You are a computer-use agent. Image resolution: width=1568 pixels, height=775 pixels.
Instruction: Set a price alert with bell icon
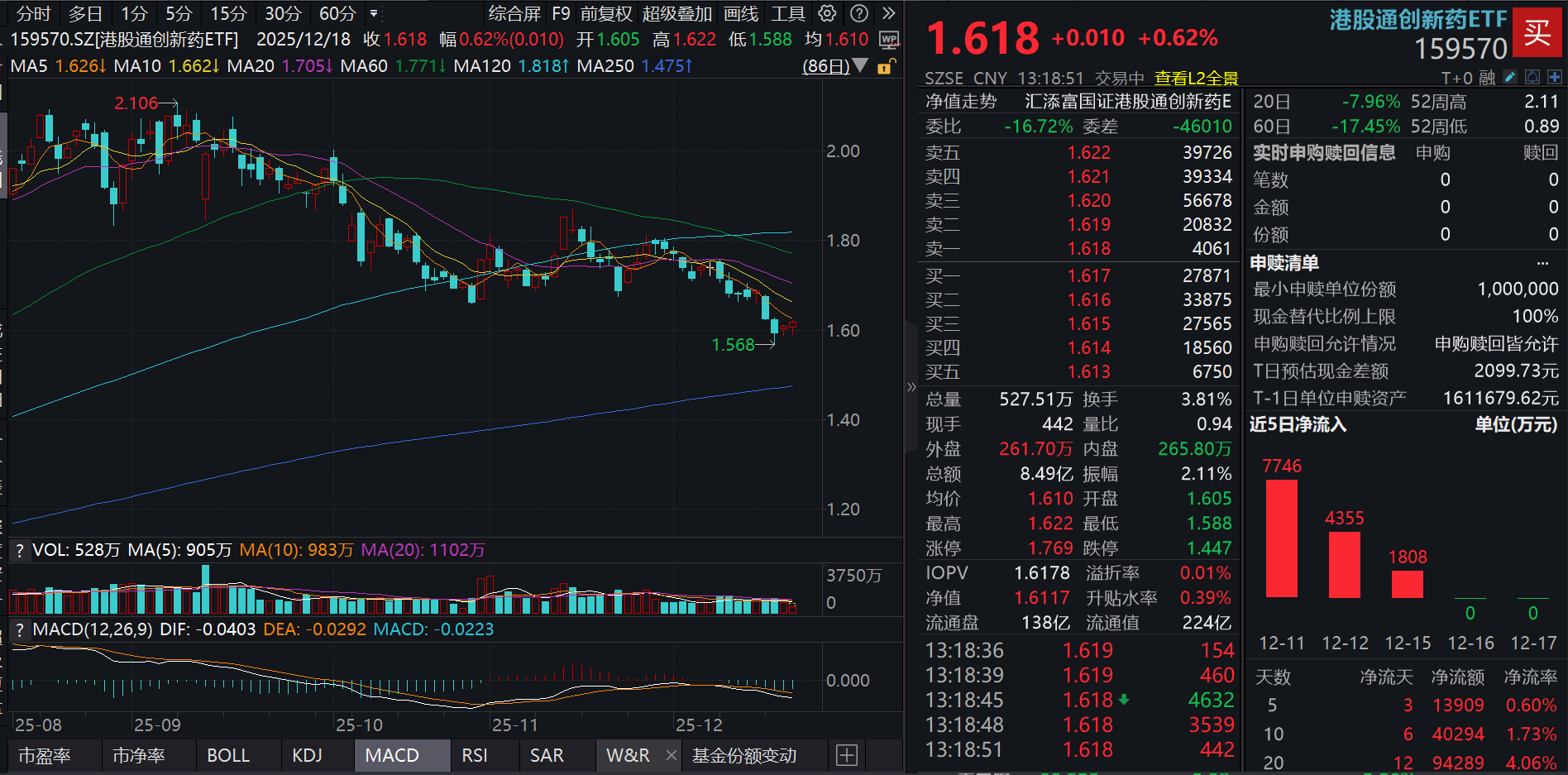pyautogui.click(x=1532, y=77)
